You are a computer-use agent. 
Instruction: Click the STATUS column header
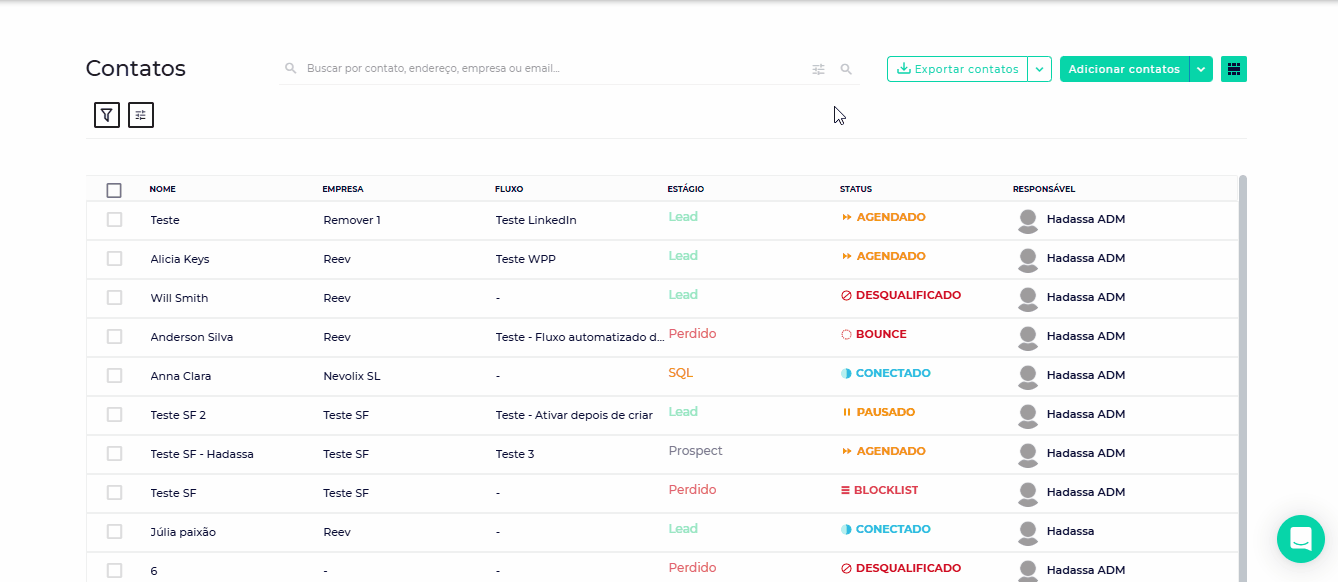click(856, 189)
